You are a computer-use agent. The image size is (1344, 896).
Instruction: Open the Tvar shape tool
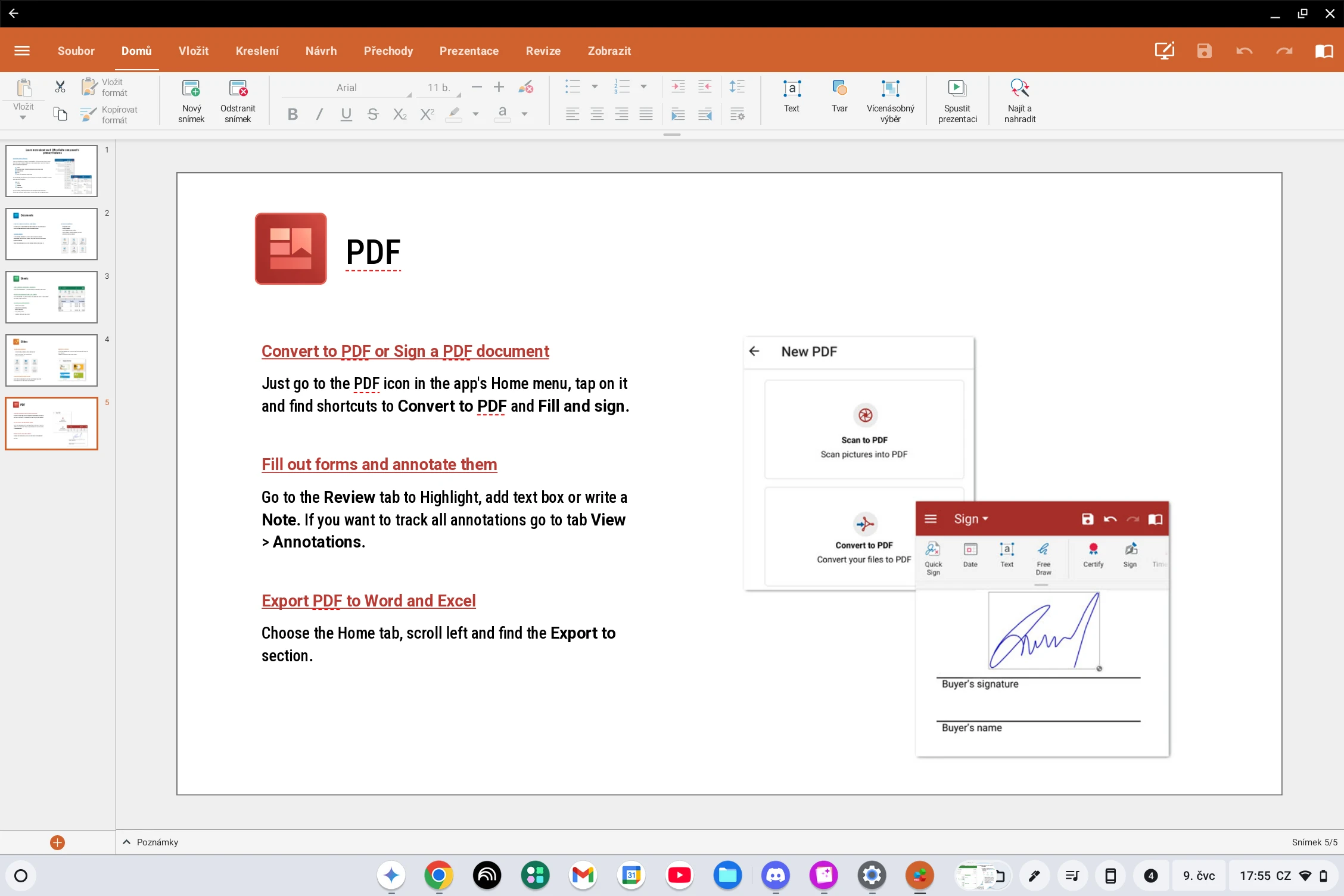pos(839,96)
